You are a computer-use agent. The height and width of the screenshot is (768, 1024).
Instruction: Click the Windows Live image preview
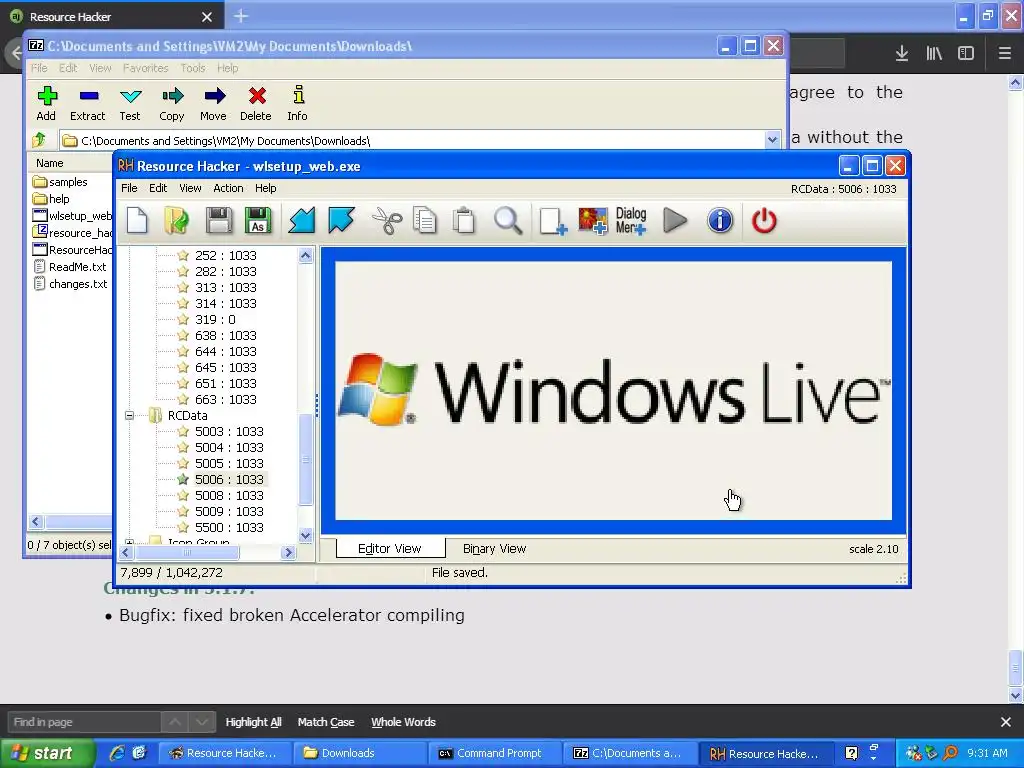click(613, 391)
